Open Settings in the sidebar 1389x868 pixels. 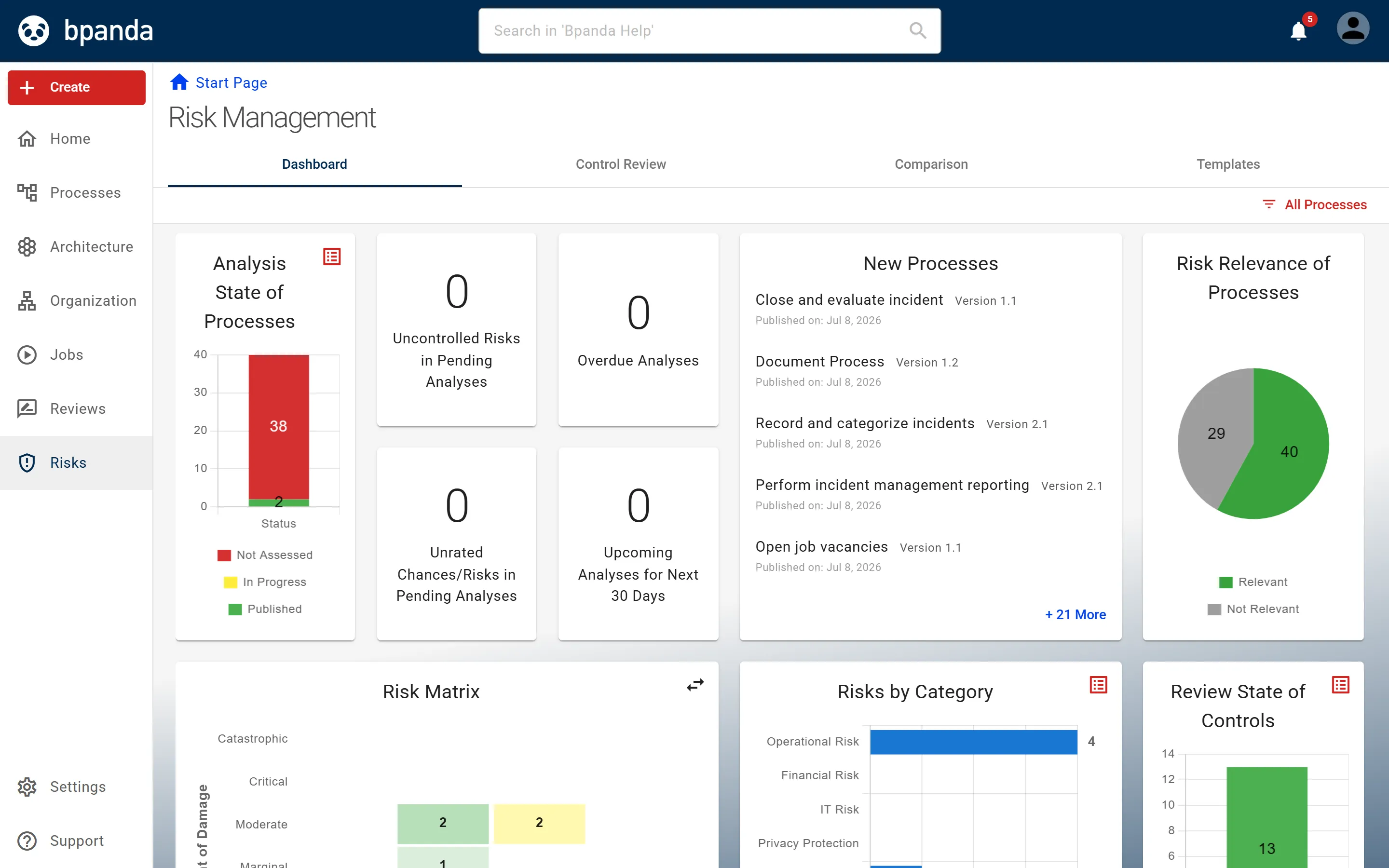pyautogui.click(x=76, y=787)
